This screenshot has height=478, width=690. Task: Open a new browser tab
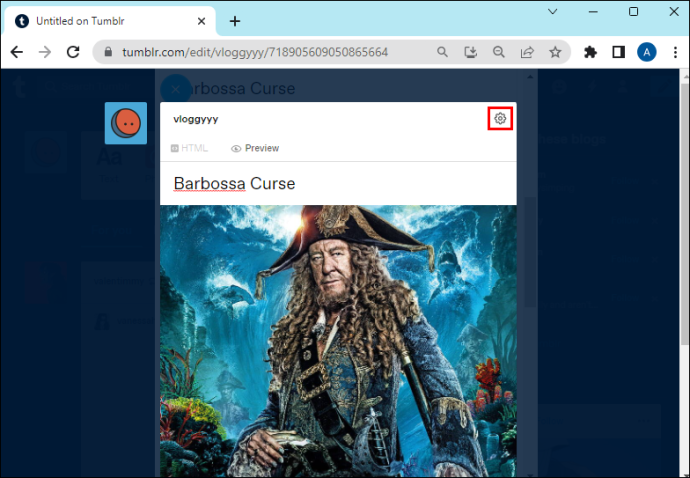(235, 21)
